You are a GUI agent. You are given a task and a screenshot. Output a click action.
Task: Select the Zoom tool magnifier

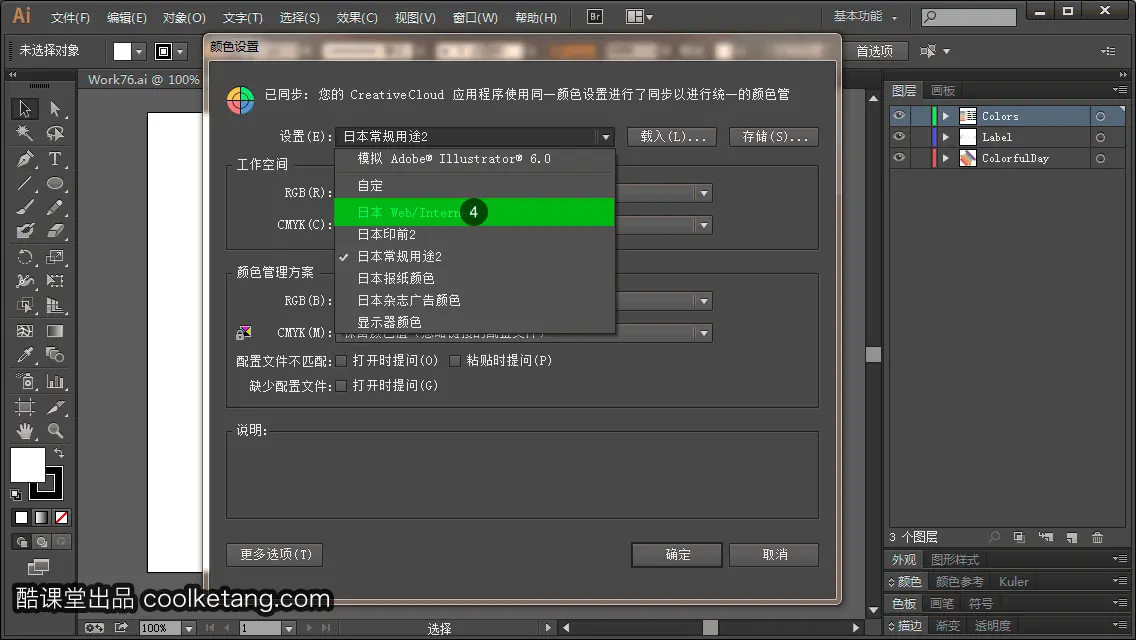point(55,431)
